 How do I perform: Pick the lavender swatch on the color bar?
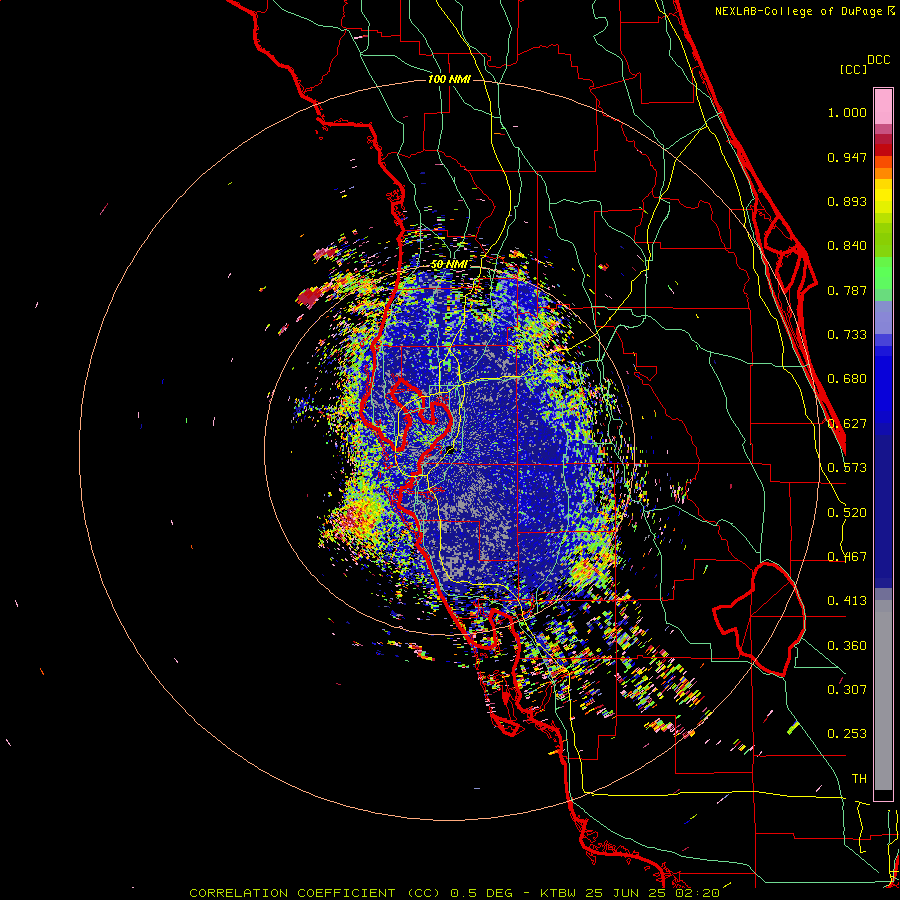pos(883,317)
